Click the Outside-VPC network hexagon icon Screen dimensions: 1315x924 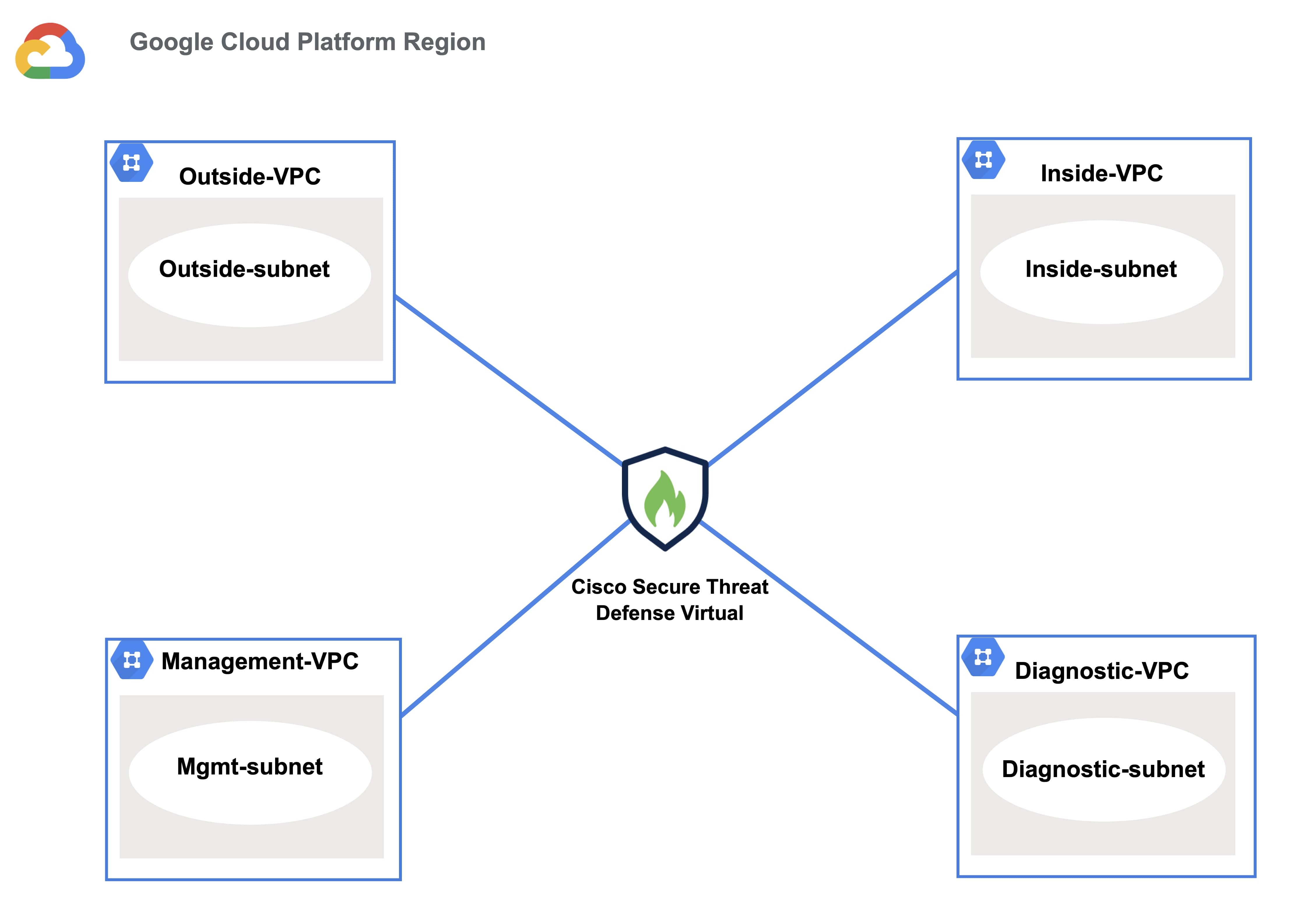click(x=131, y=163)
